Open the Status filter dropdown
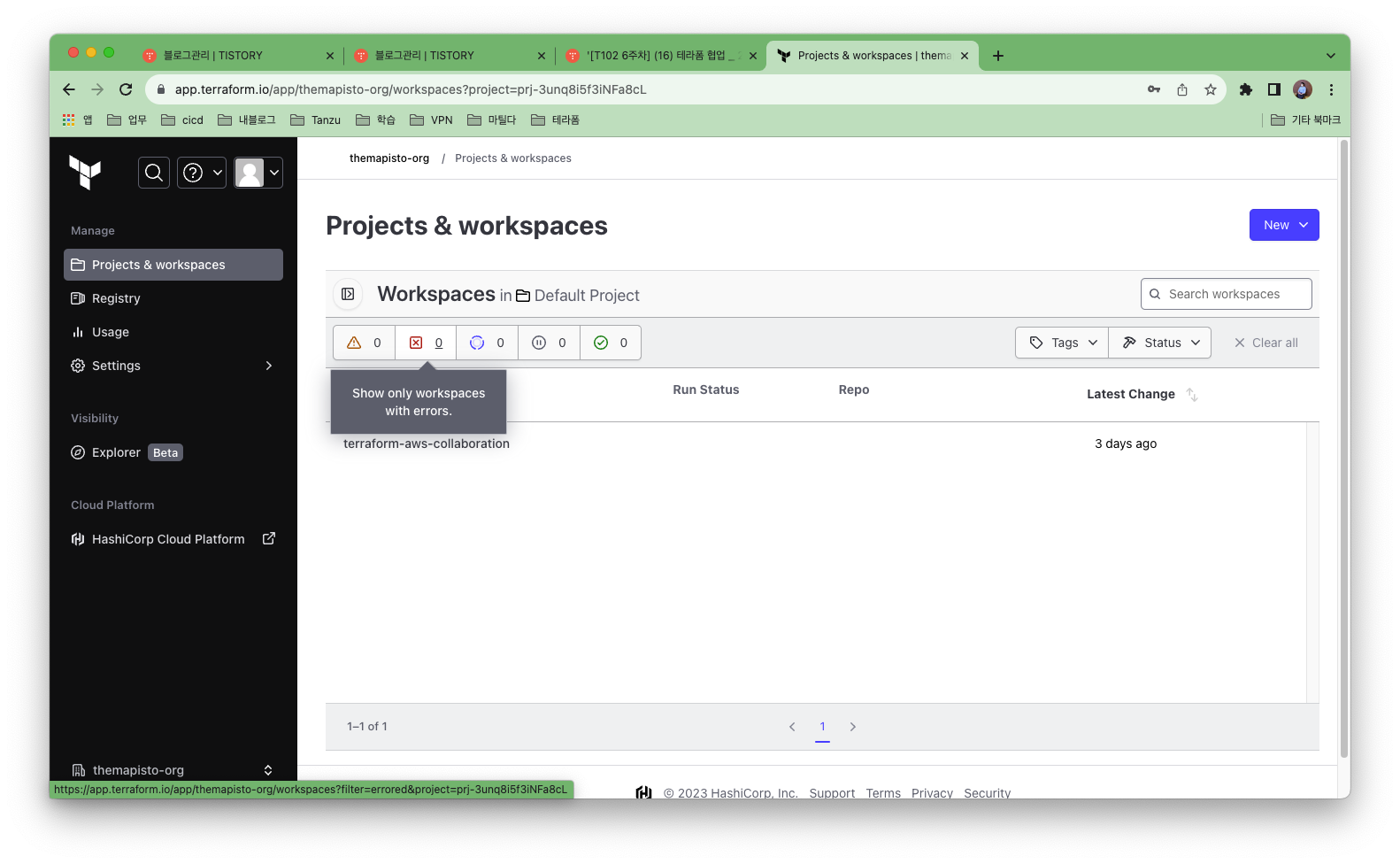Screen dimensions: 1400x864 pos(1160,343)
